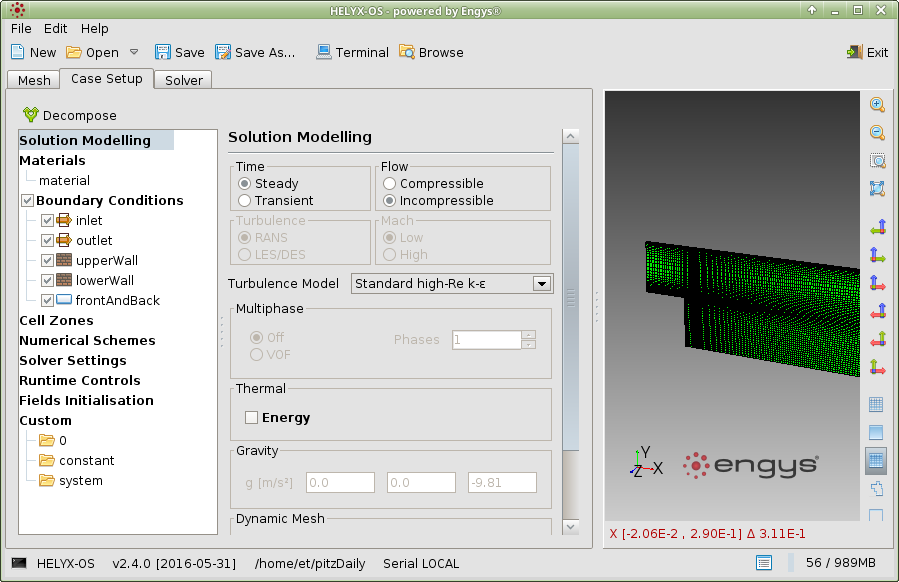Toggle the upperWall checkbox
The width and height of the screenshot is (899, 582).
[47, 261]
